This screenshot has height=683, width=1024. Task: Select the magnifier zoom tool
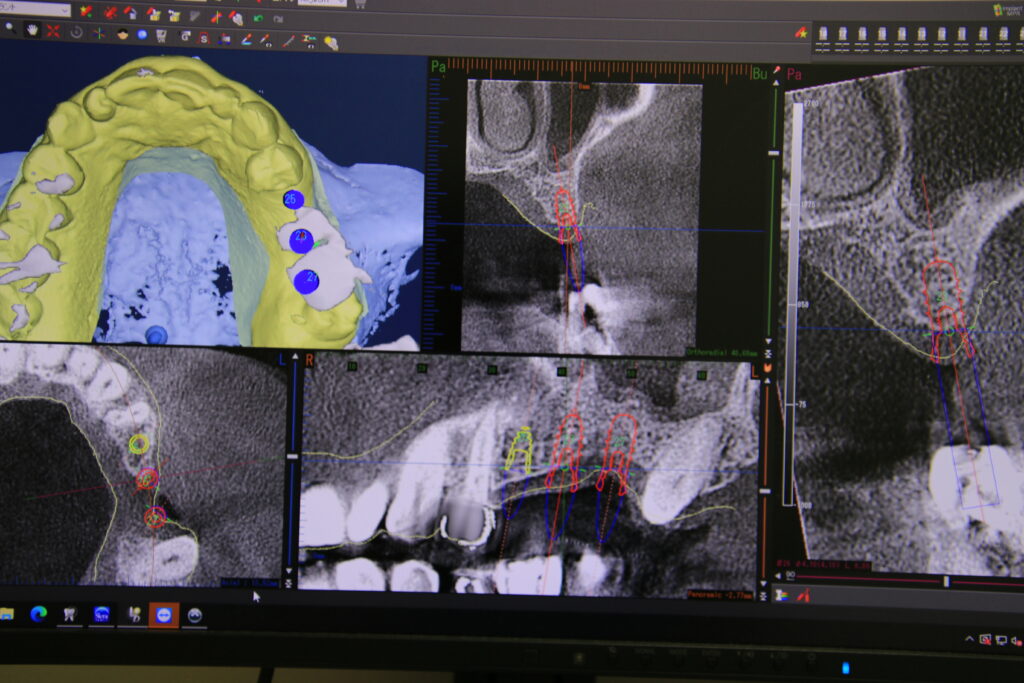coord(9,27)
